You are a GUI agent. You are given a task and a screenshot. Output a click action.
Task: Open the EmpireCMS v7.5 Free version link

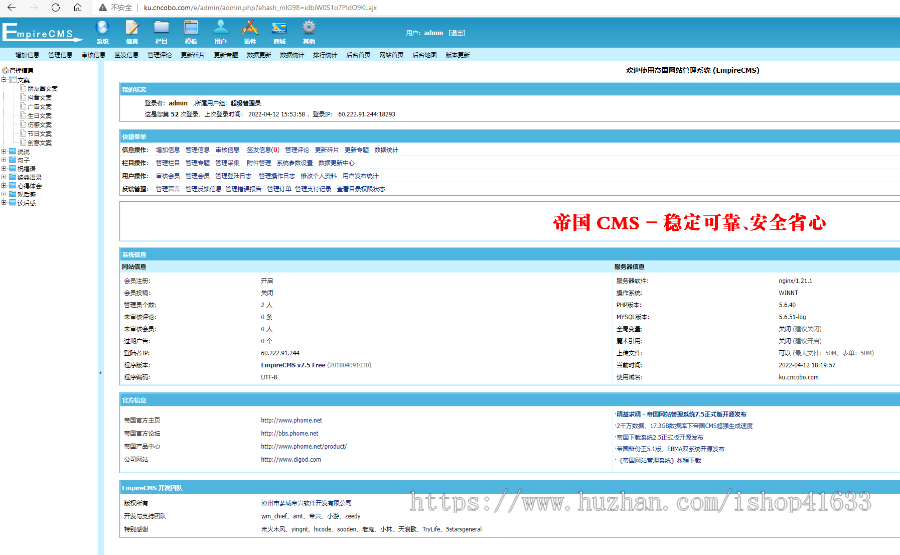tap(293, 365)
